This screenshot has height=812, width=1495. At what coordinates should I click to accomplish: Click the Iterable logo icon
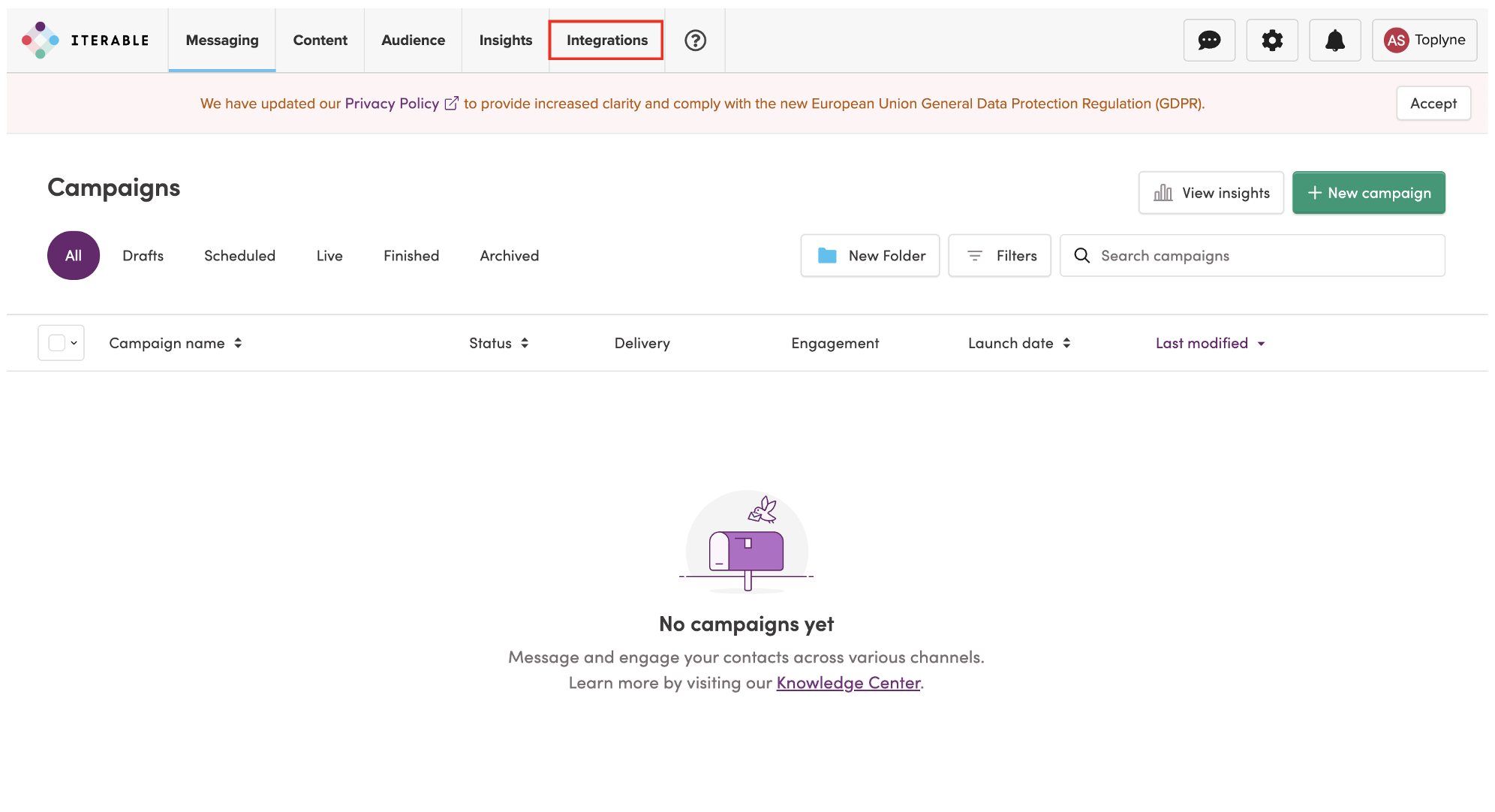pos(41,41)
